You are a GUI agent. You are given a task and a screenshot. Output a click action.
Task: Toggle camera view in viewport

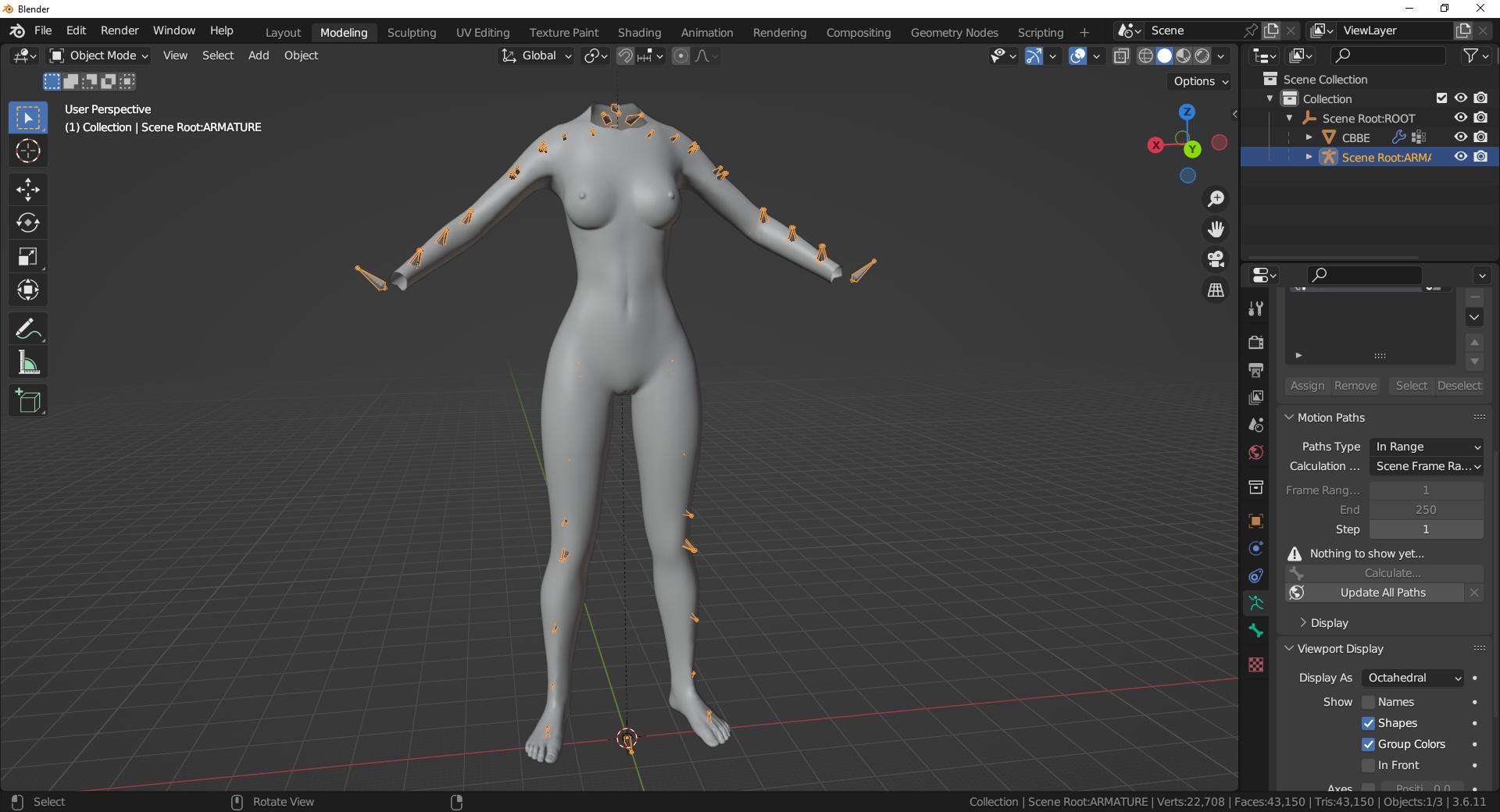point(1216,259)
